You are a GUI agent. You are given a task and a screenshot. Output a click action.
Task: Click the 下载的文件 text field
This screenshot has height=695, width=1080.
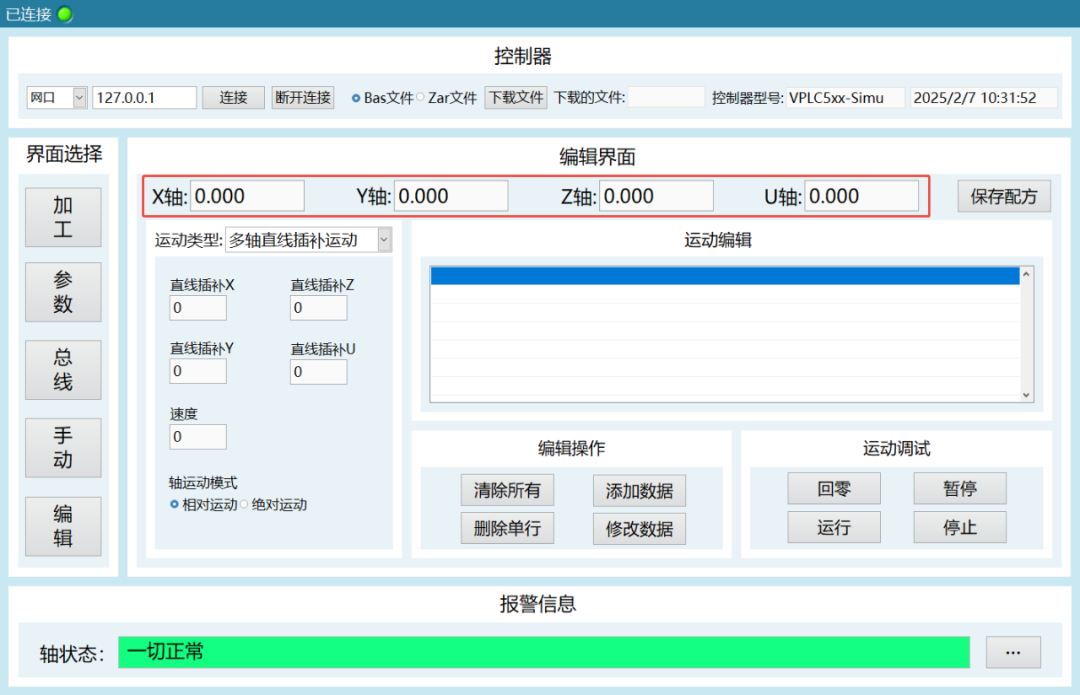tap(667, 98)
